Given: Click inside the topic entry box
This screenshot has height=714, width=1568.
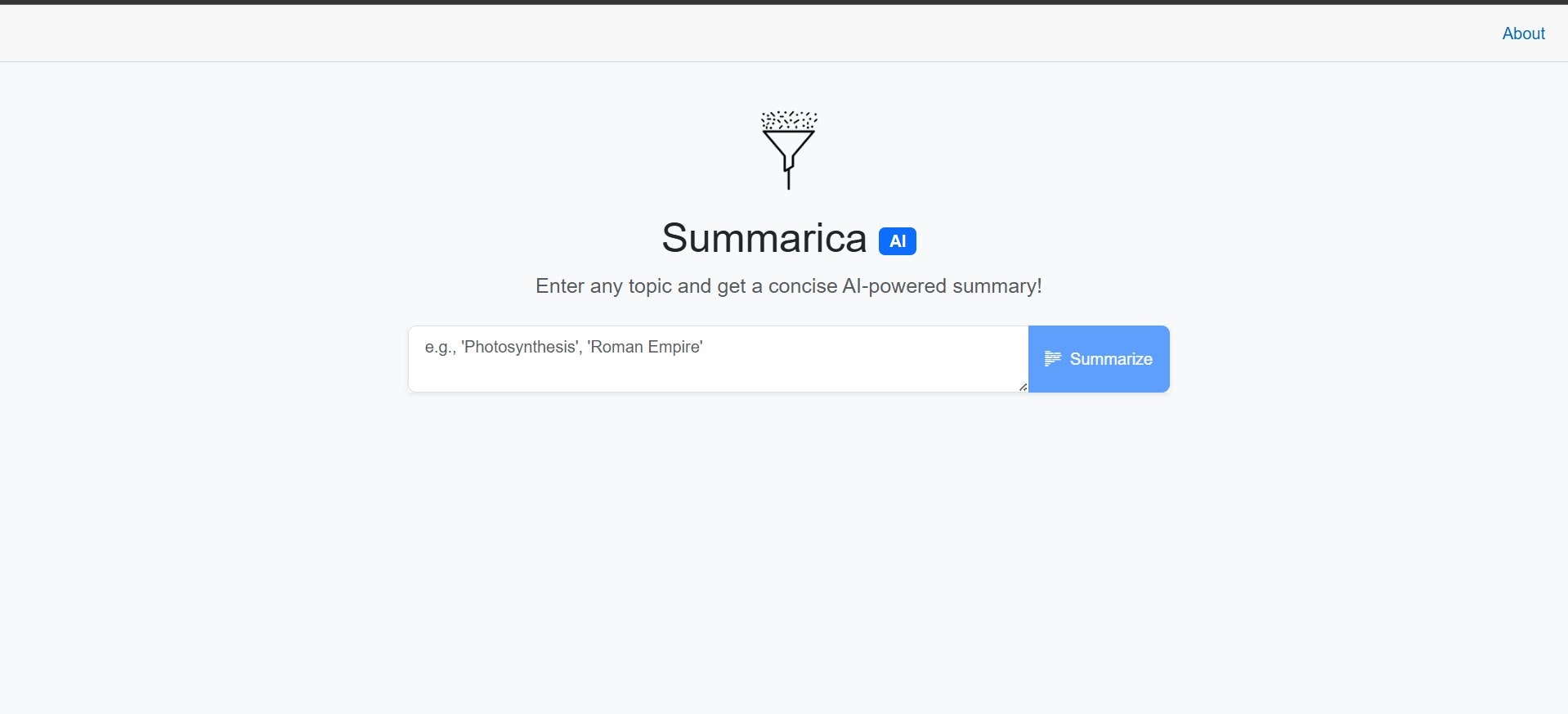Looking at the screenshot, I should [717, 358].
